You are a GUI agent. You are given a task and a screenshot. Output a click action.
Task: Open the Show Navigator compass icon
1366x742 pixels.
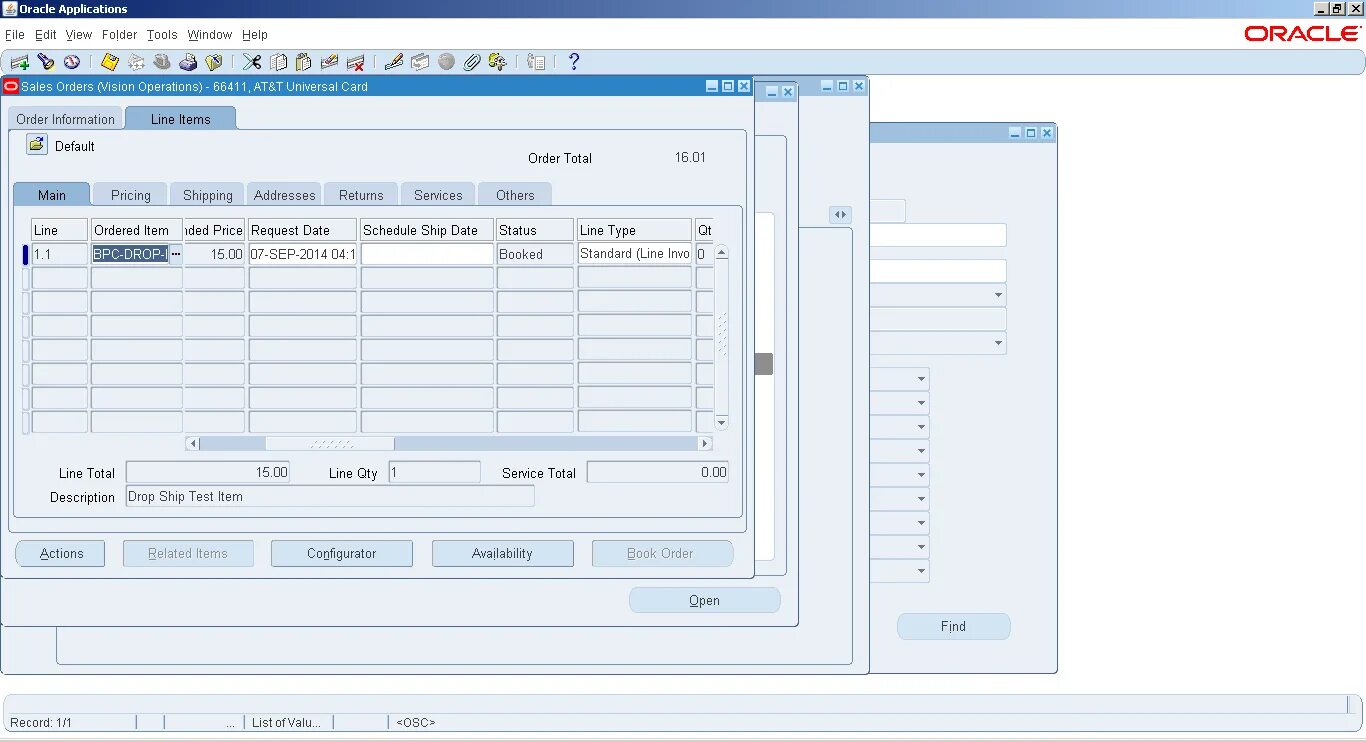point(71,62)
